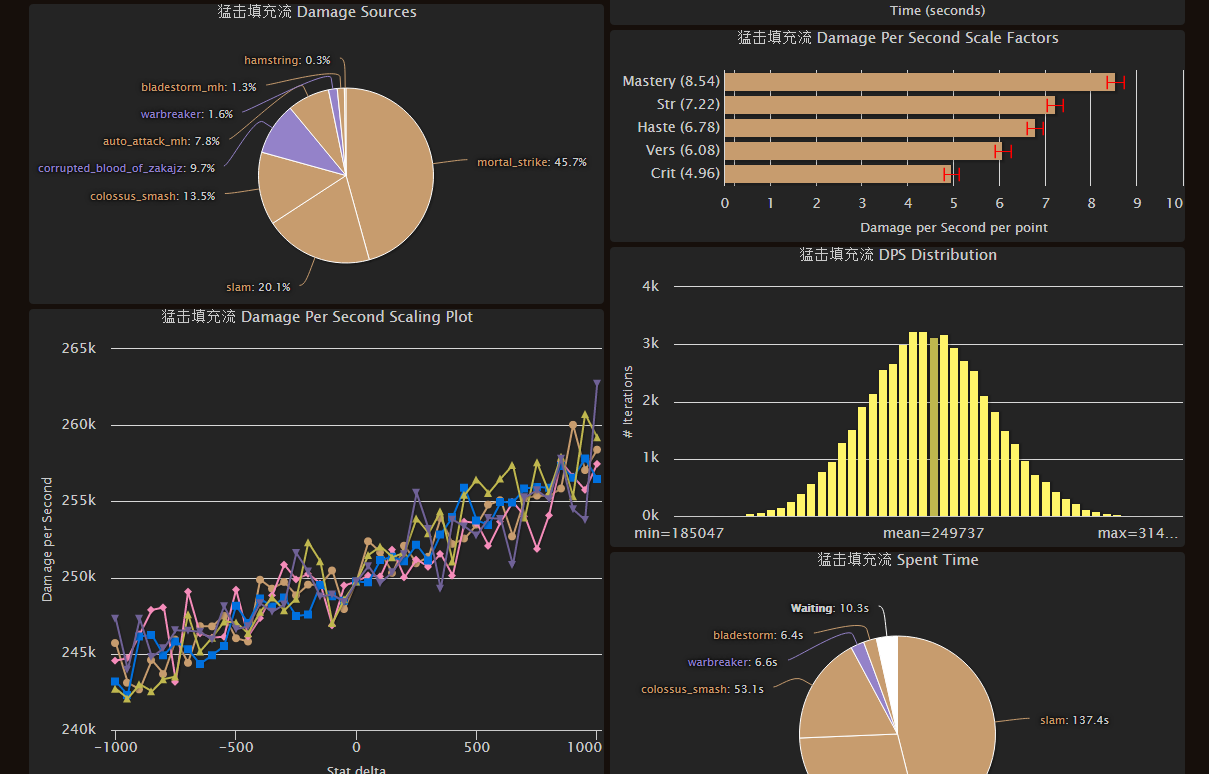Click the 'Haste (6.78)' axis label
This screenshot has height=774, width=1209.
click(x=678, y=127)
